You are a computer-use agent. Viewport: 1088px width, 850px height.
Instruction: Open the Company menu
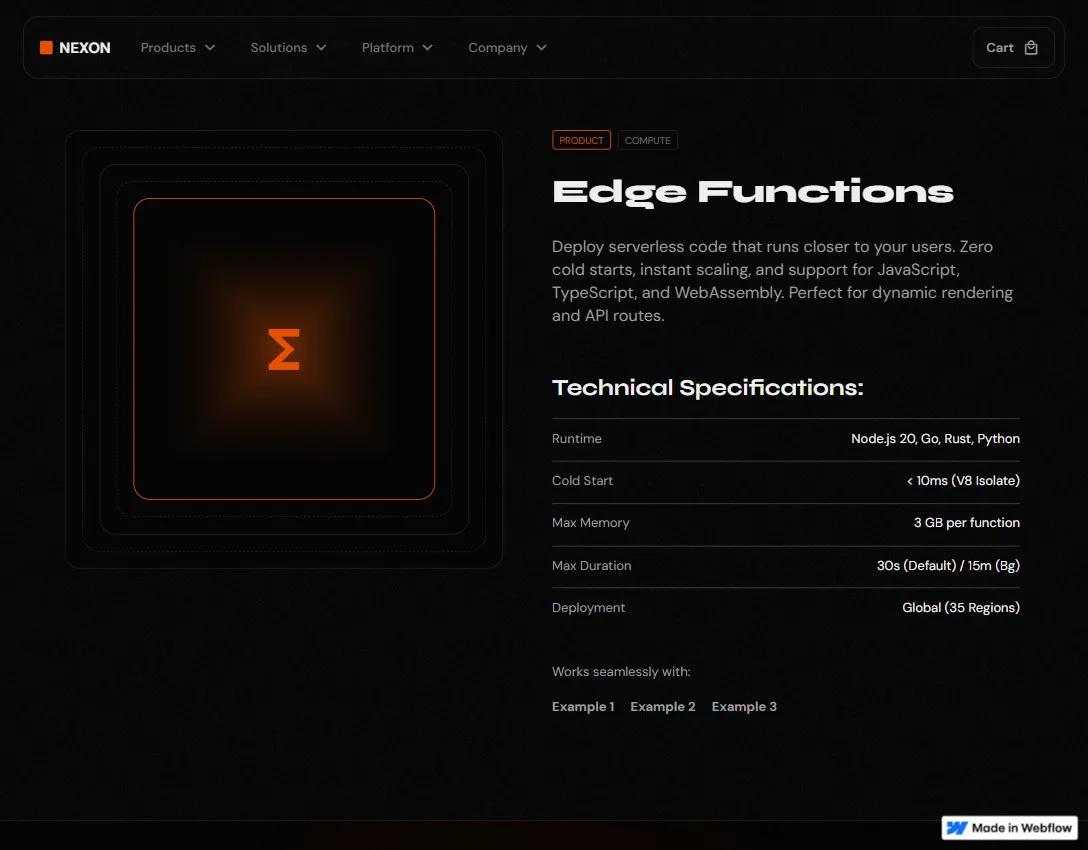click(x=499, y=47)
